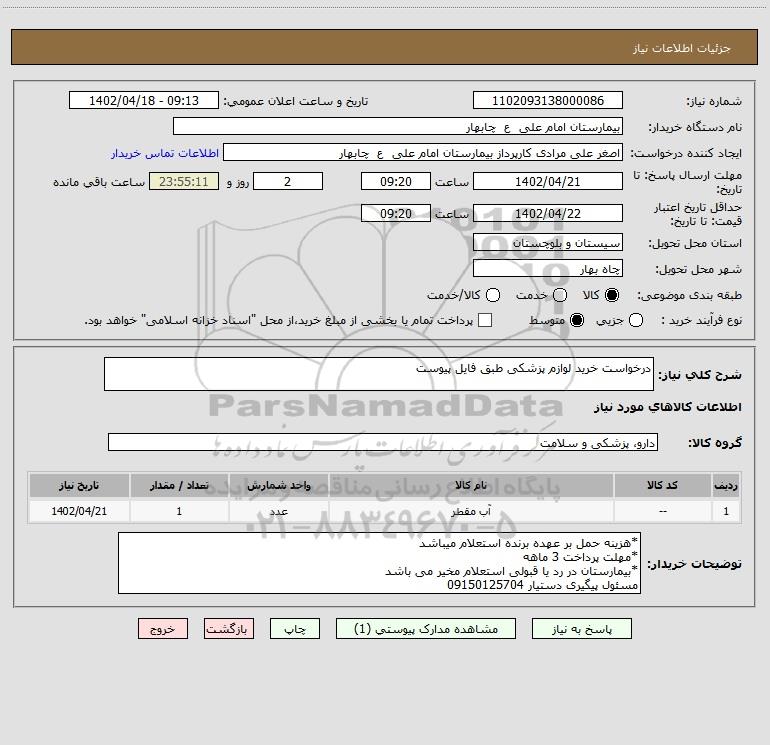Image resolution: width=770 pixels, height=745 pixels.
Task: Click the buyer notes text area
Action: [379, 563]
